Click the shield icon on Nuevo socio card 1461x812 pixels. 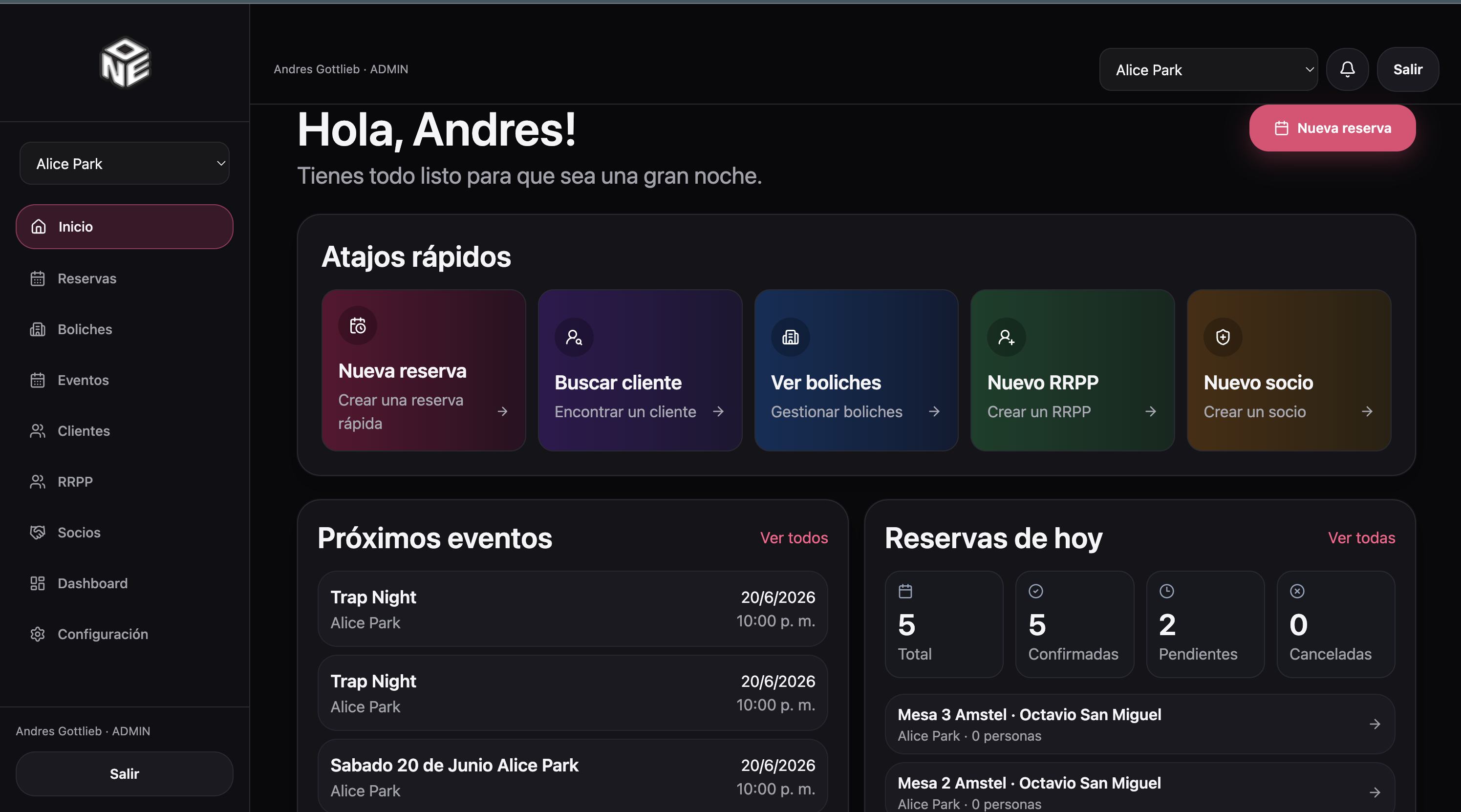1223,338
